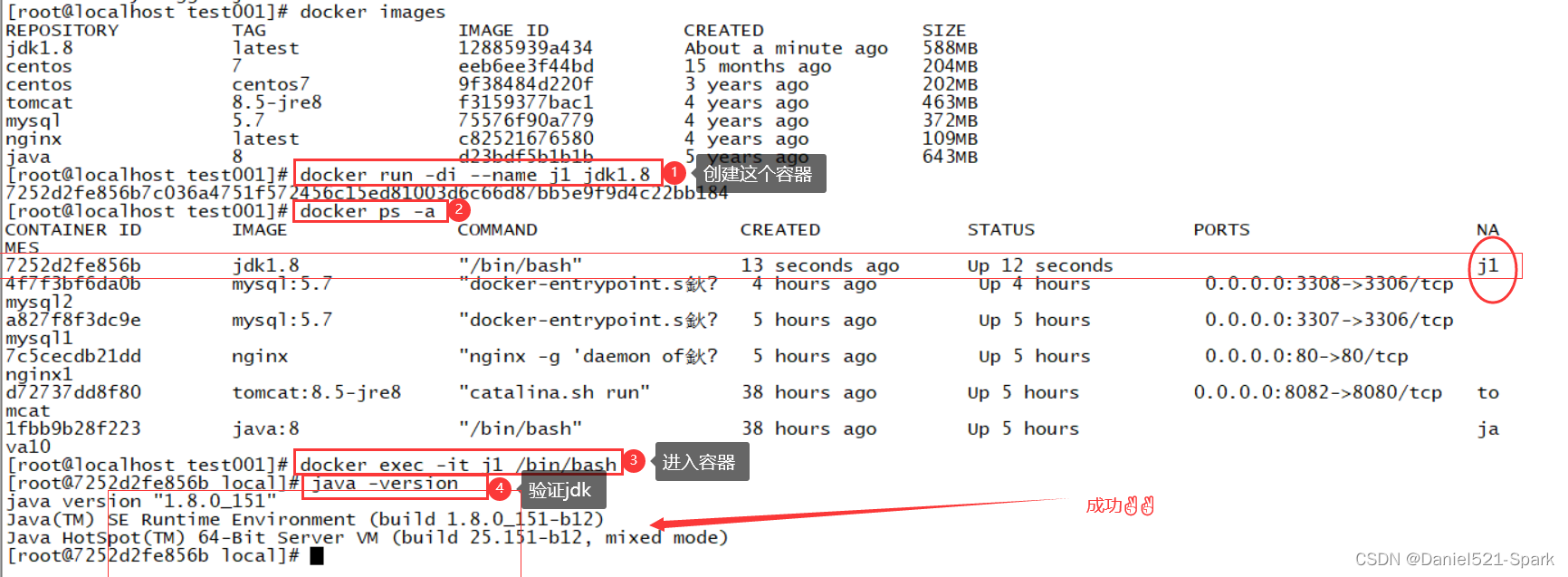This screenshot has width=1568, height=577.
Task: Click the 进入容器 annotation label
Action: [699, 463]
